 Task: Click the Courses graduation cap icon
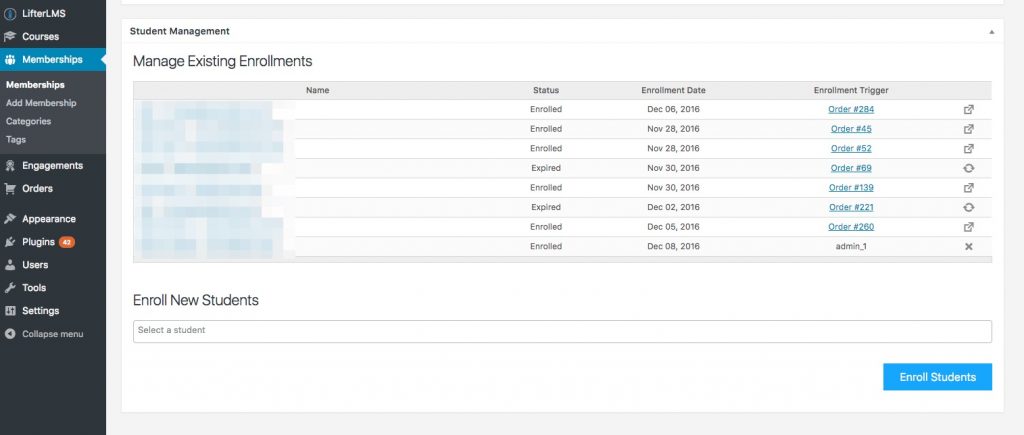(10, 37)
